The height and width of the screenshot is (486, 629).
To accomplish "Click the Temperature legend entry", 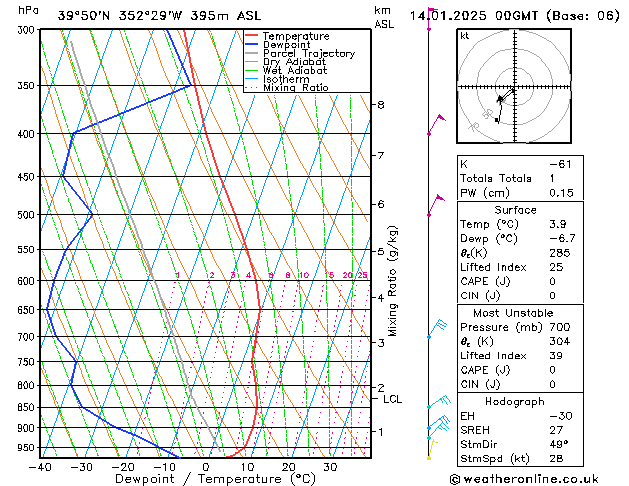I will (287, 36).
